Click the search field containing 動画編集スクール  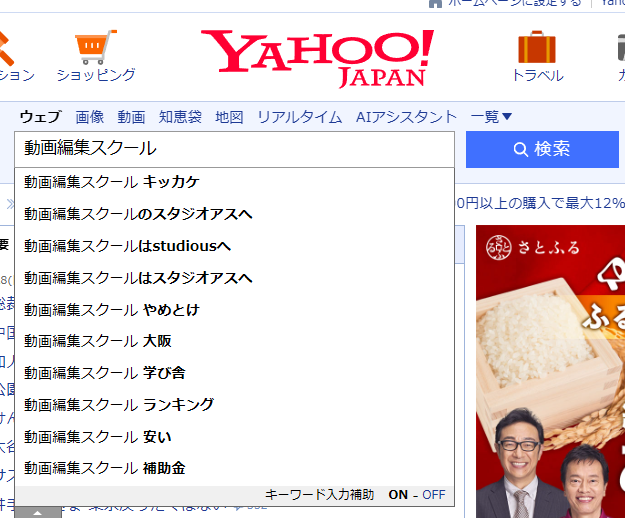coord(234,149)
